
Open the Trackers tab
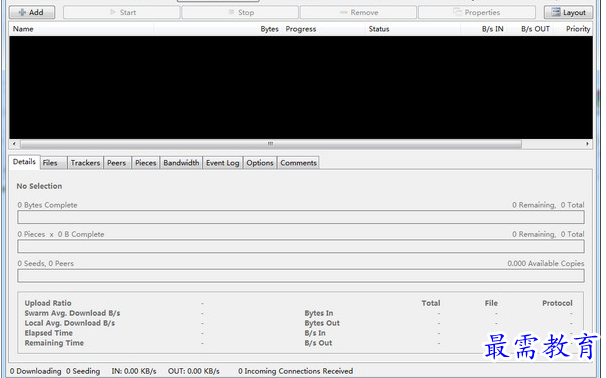point(85,163)
